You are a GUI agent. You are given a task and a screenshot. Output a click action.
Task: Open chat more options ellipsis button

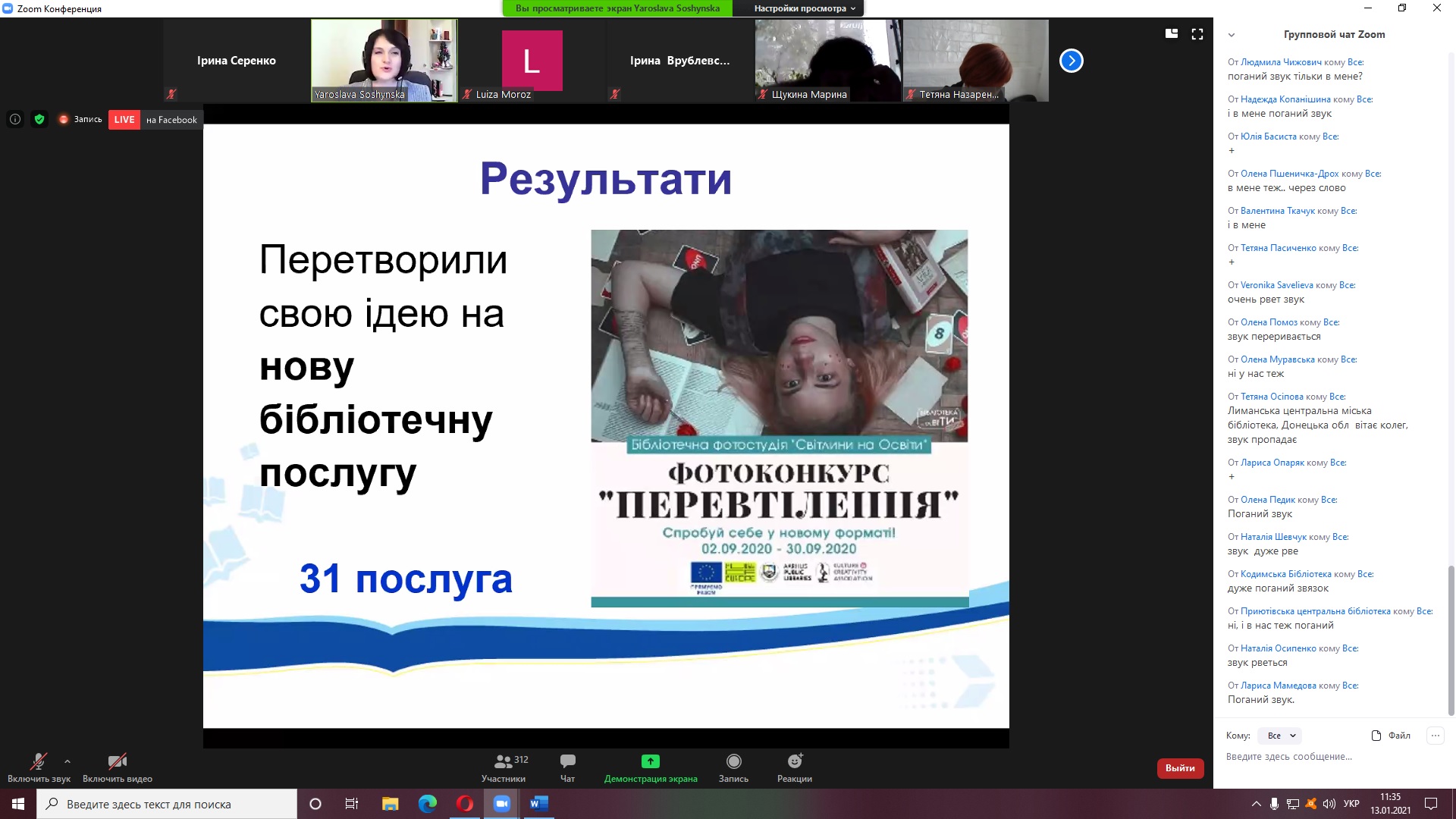[1436, 736]
